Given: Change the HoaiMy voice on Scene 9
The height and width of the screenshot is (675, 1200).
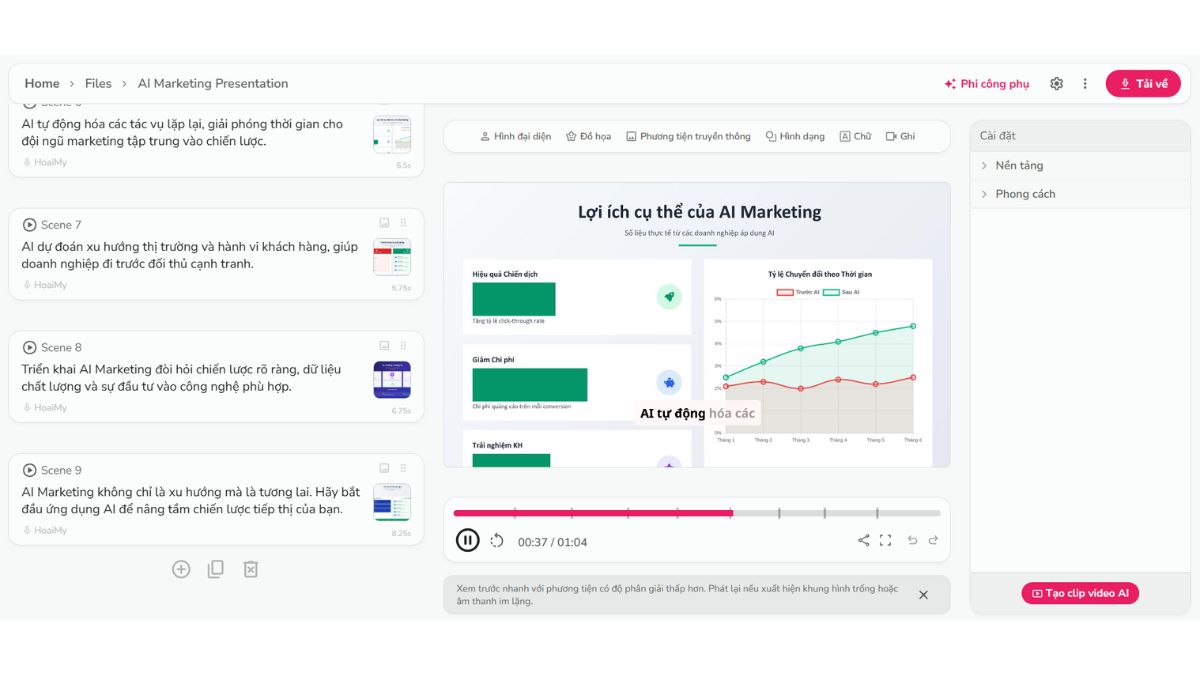Looking at the screenshot, I should (x=45, y=530).
